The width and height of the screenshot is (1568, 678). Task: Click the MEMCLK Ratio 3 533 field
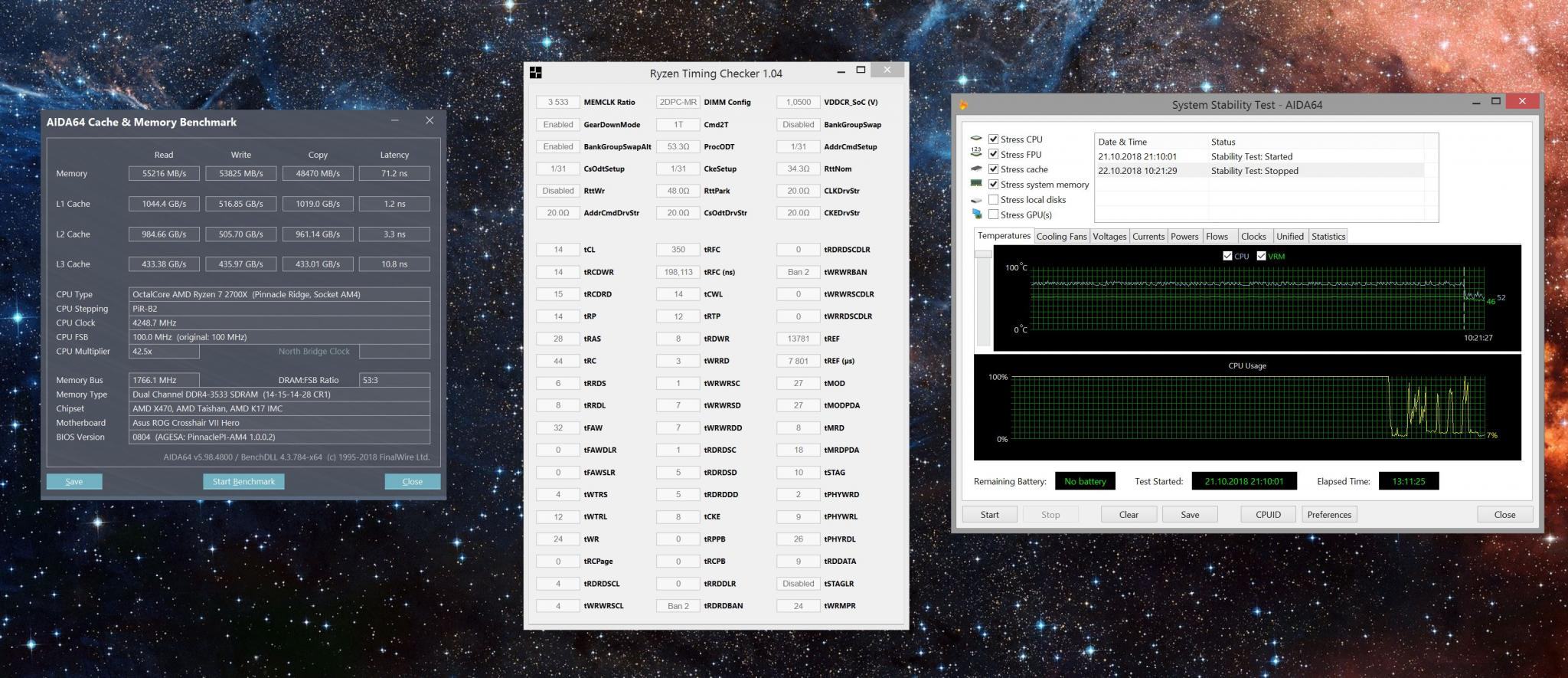coord(558,103)
